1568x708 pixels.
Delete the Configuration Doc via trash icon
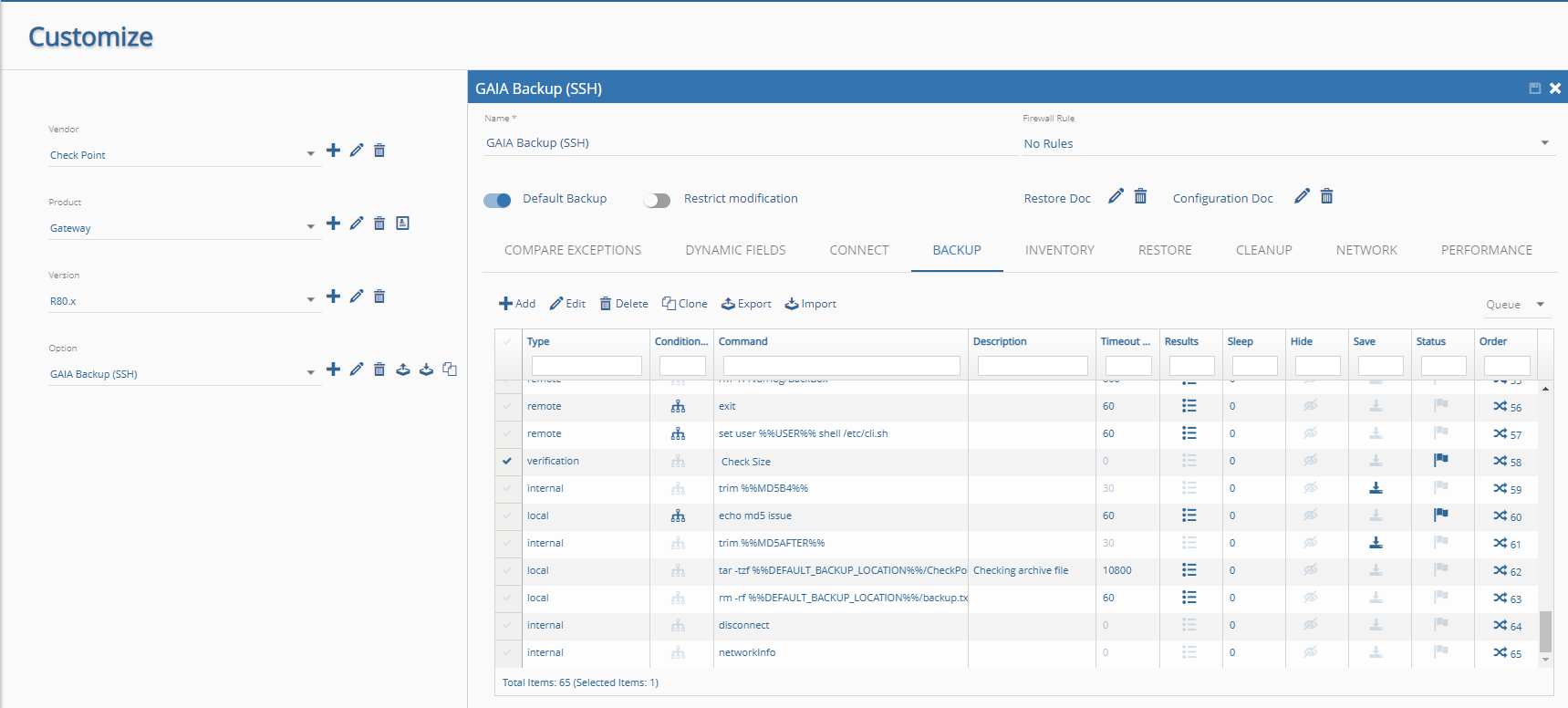1327,197
